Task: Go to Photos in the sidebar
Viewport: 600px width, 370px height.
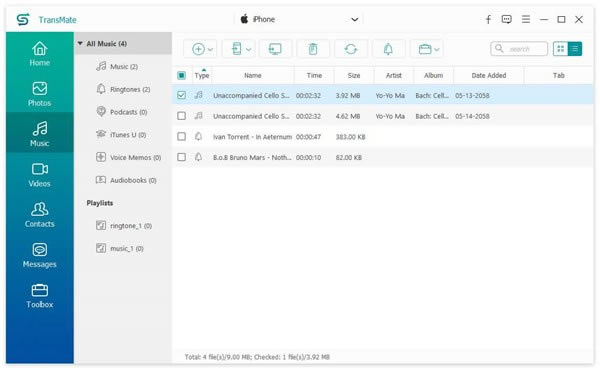Action: click(39, 94)
